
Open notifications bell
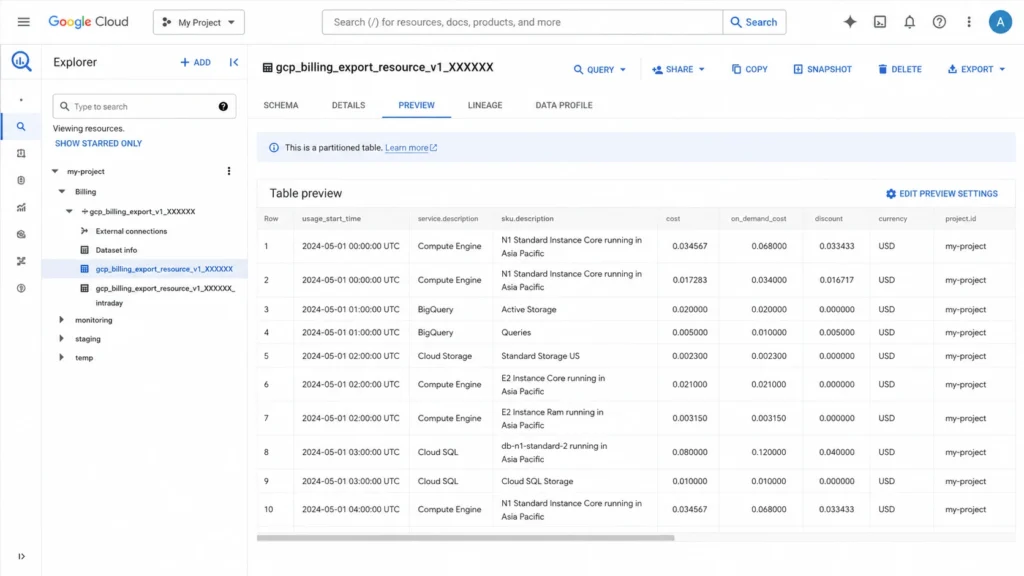tap(909, 22)
